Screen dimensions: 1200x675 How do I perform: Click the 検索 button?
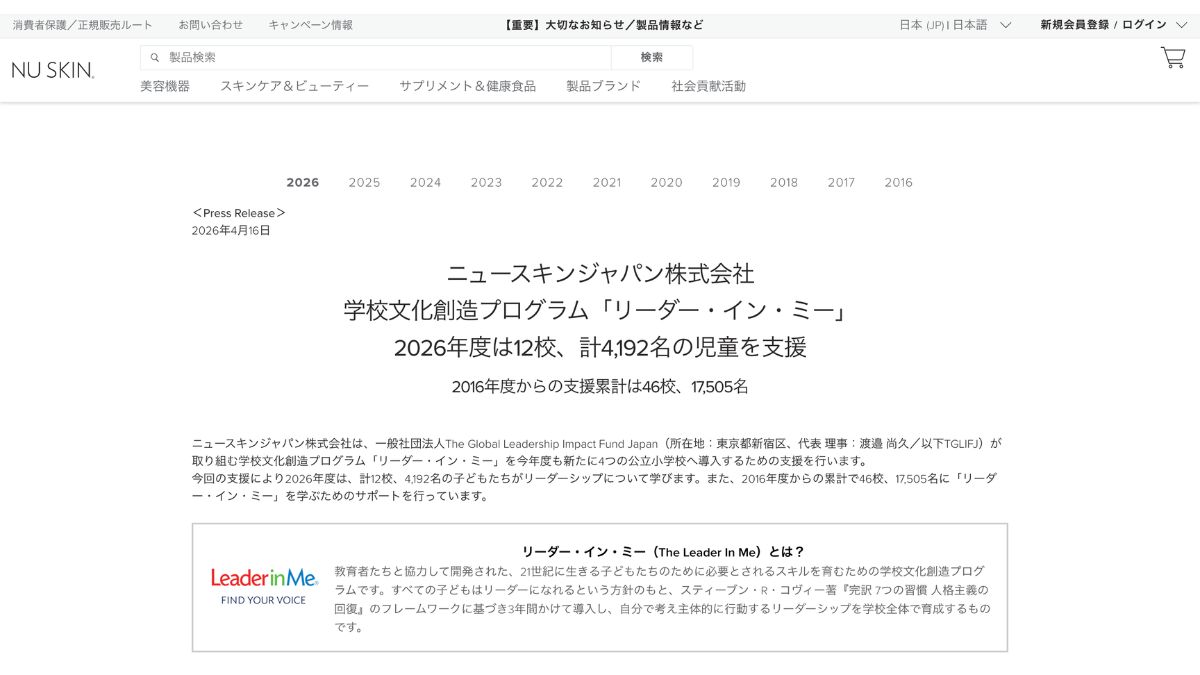point(652,57)
